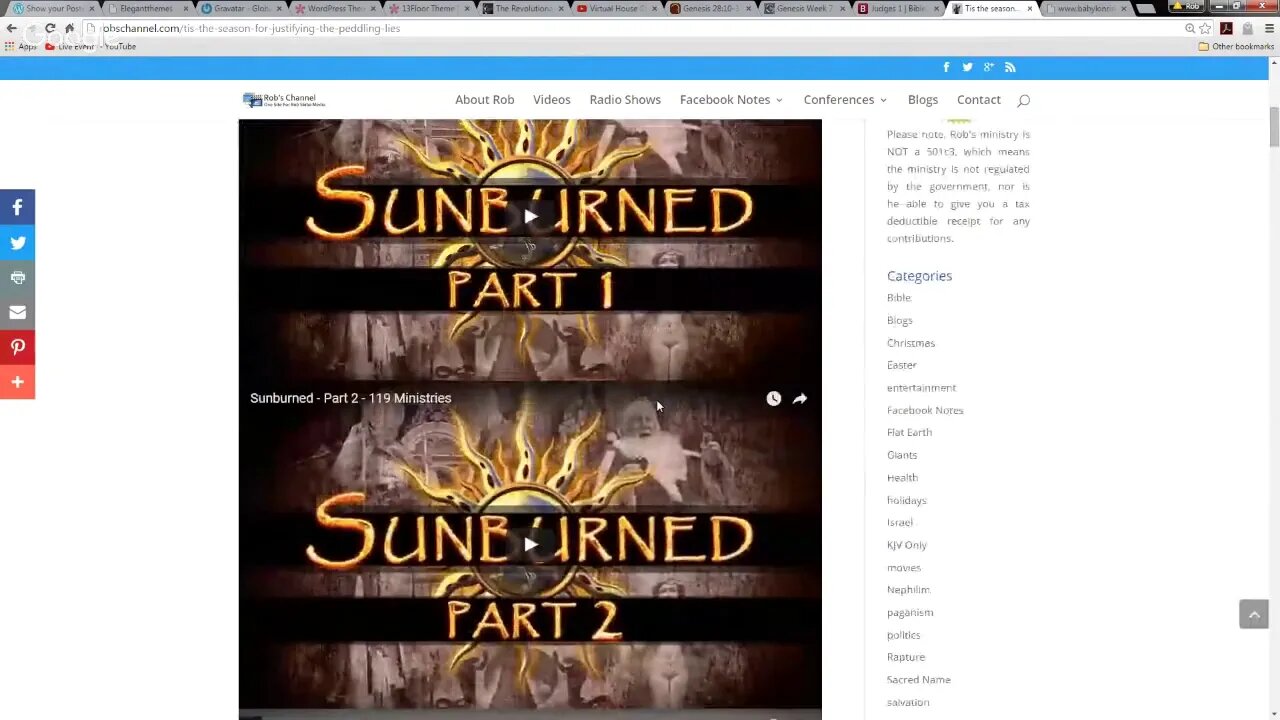The height and width of the screenshot is (720, 1280).
Task: Click the browser back arrow
Action: point(12,28)
